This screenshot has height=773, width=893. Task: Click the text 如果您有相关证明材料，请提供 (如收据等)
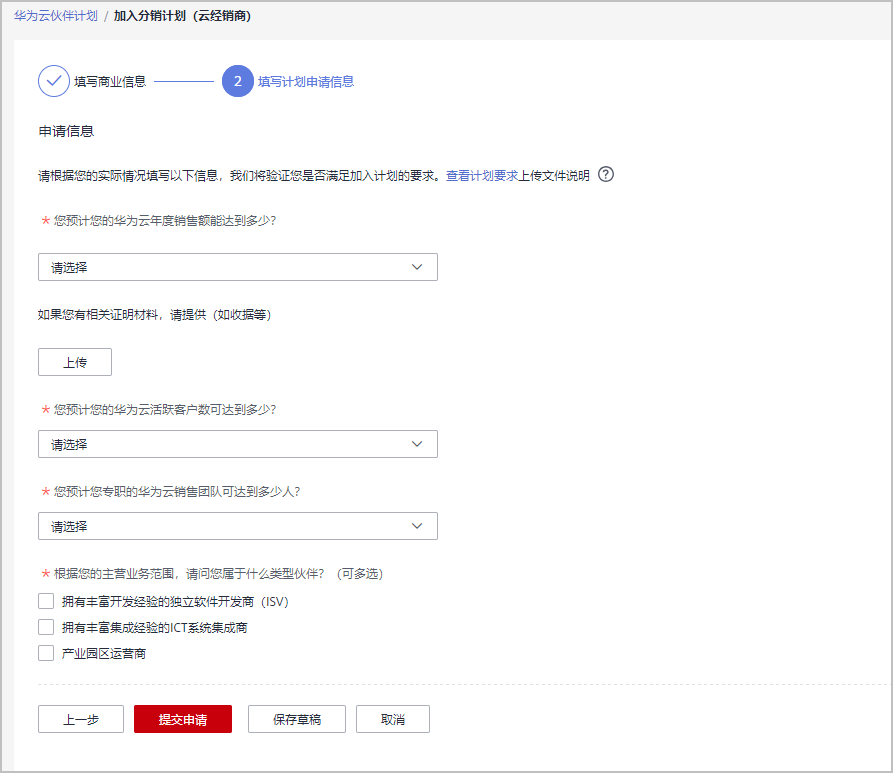click(x=154, y=314)
